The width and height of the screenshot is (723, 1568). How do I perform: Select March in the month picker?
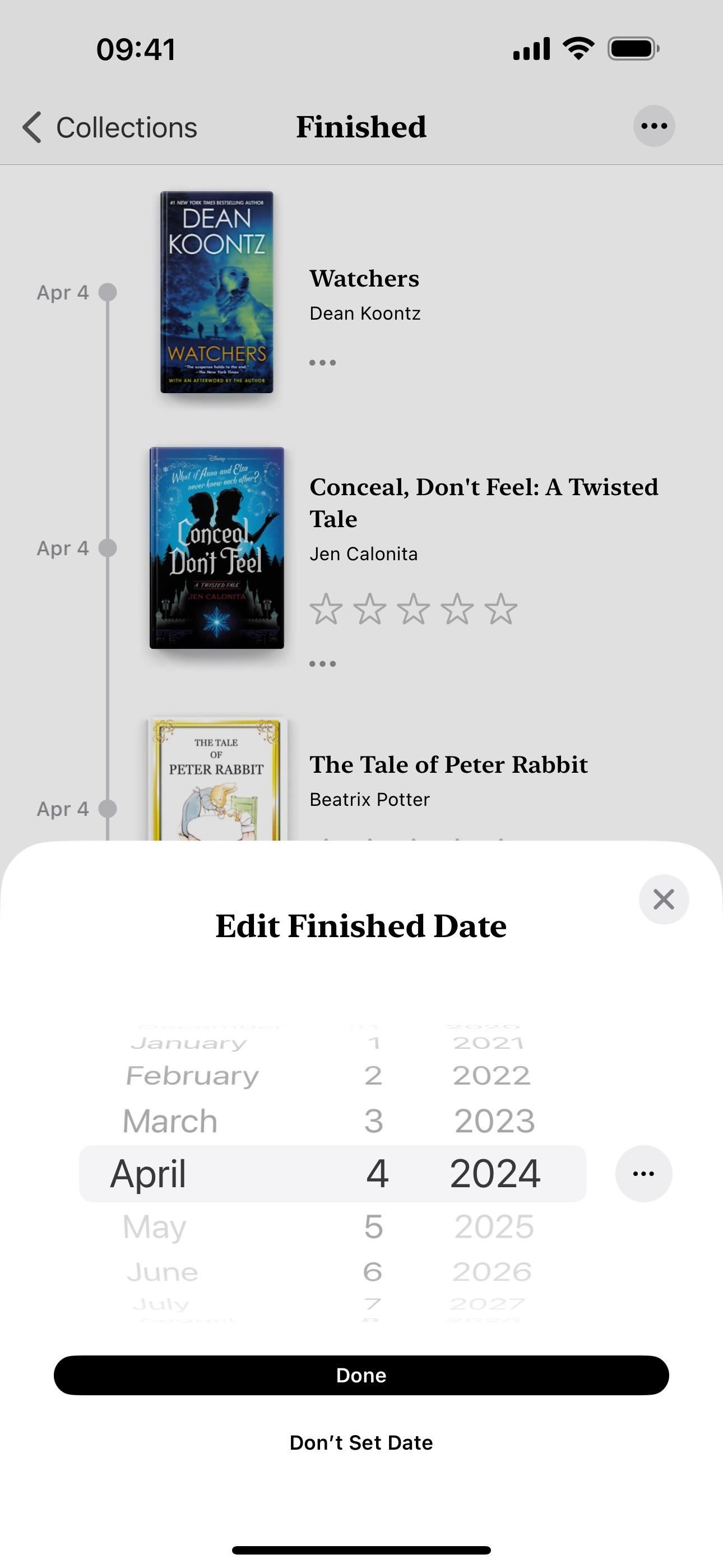coord(170,1120)
